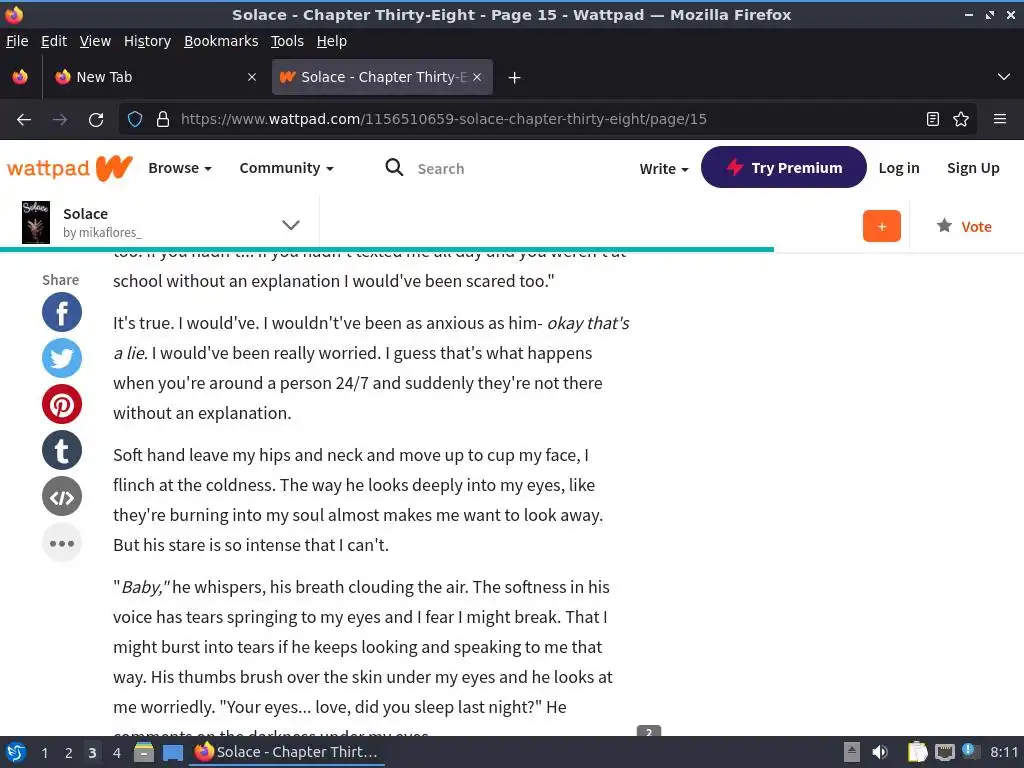Select the Solace - Chapter Thirty-Eight tab
Screen dimensions: 1024x768
point(382,77)
